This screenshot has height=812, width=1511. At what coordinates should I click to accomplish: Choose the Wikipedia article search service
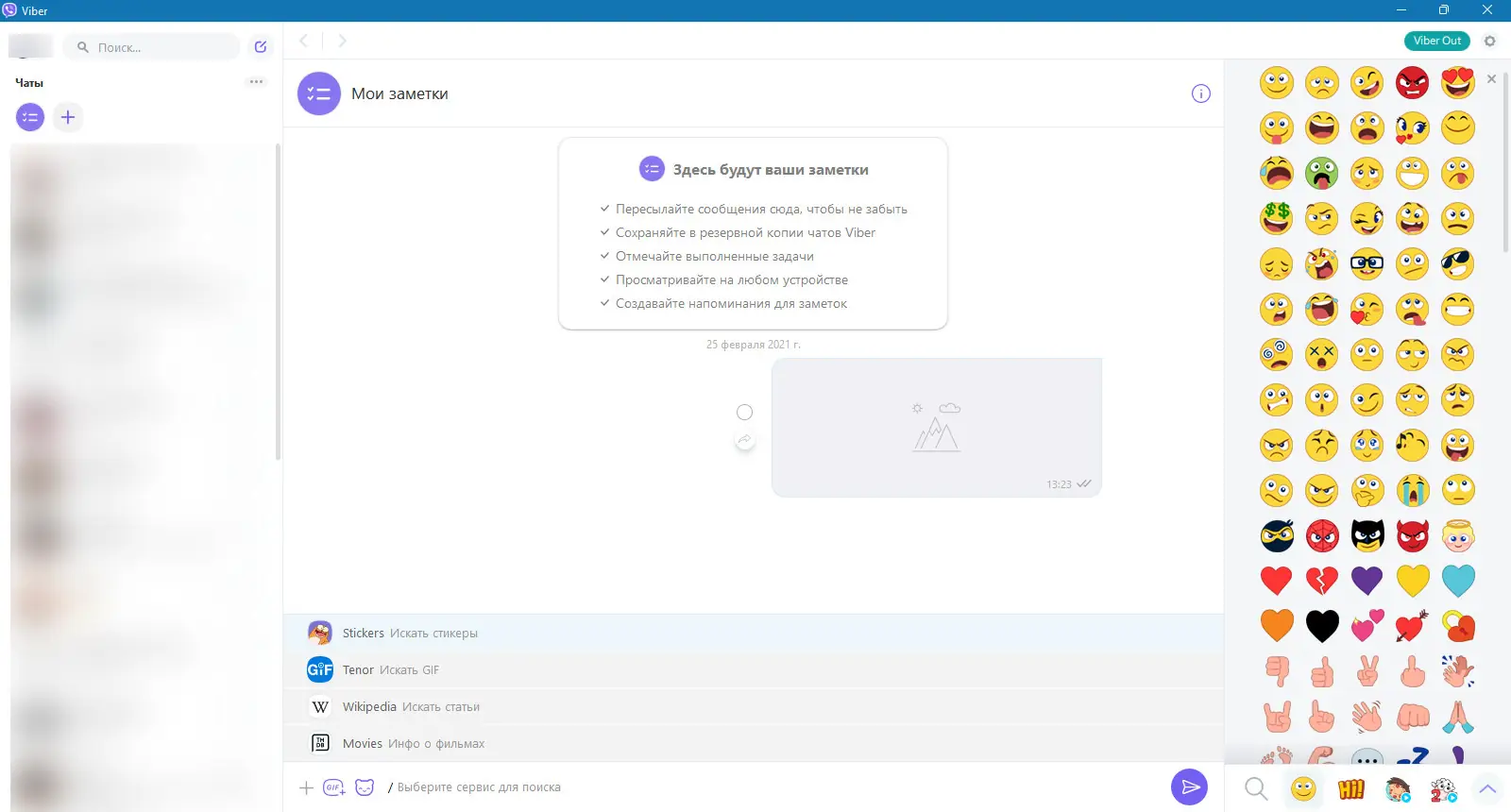754,706
